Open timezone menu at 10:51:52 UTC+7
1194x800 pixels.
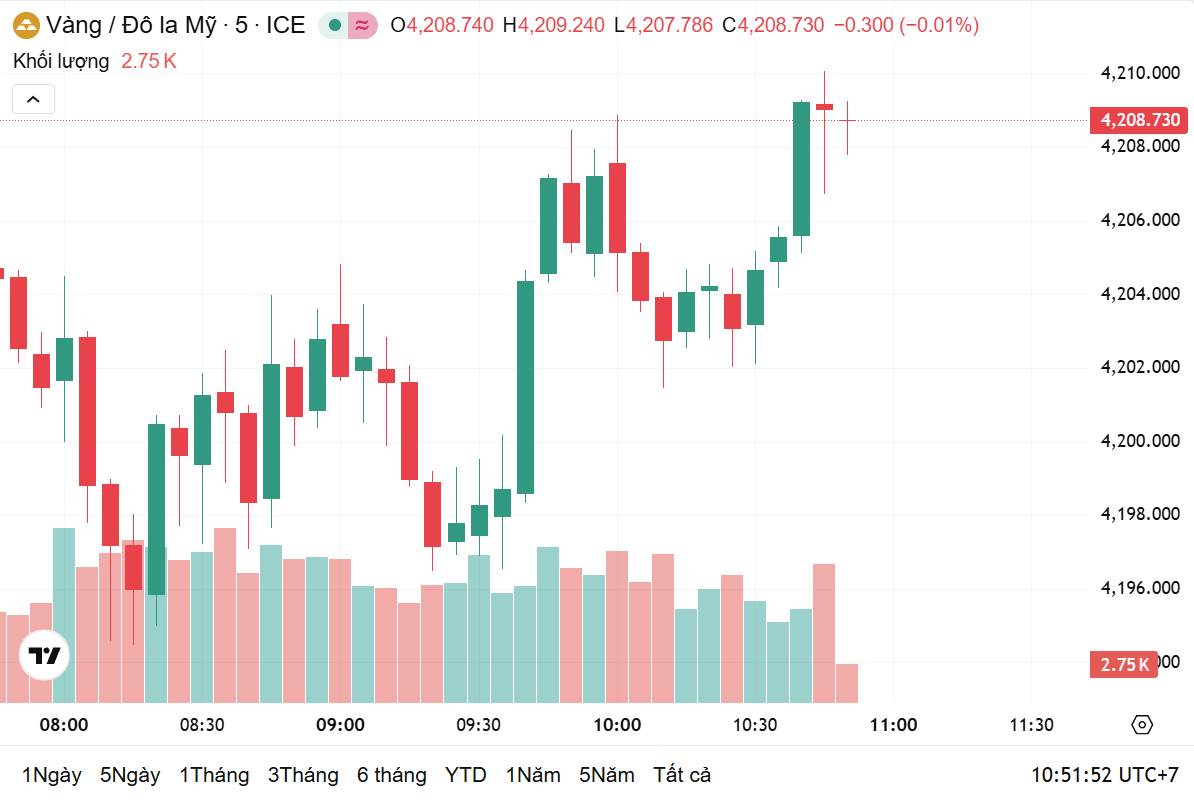click(x=1104, y=775)
